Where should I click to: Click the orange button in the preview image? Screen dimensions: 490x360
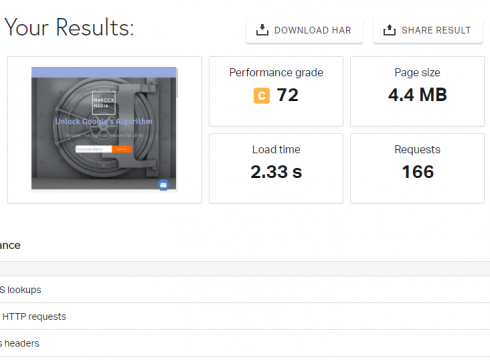point(122,149)
